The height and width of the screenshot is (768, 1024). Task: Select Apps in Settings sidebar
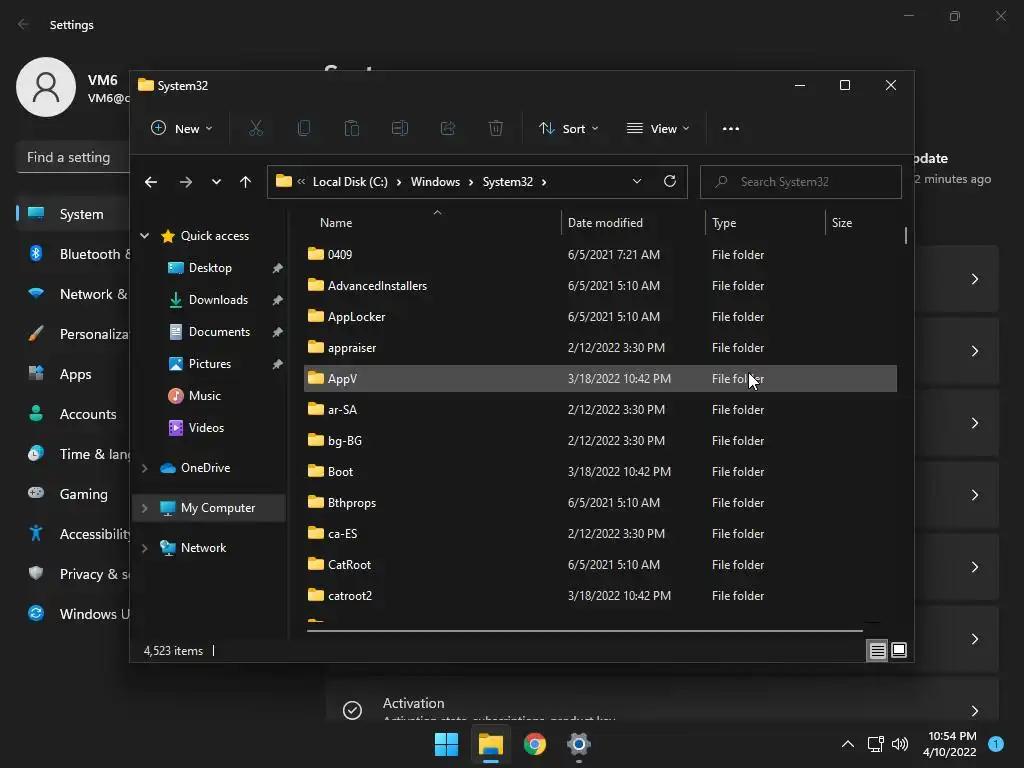tap(73, 374)
